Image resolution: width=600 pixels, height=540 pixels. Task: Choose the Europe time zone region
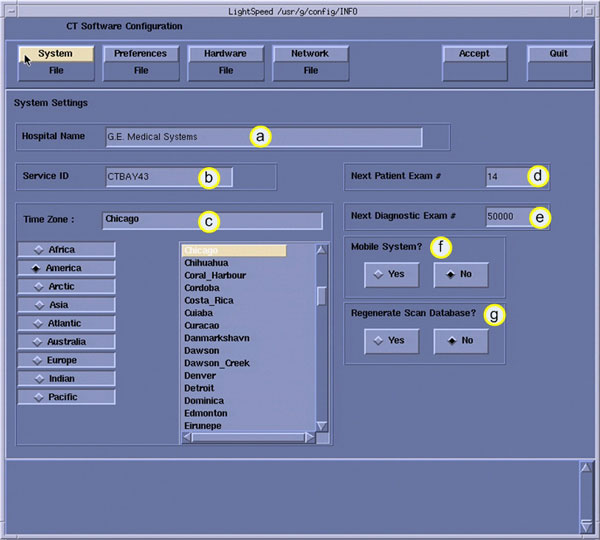tap(68, 360)
